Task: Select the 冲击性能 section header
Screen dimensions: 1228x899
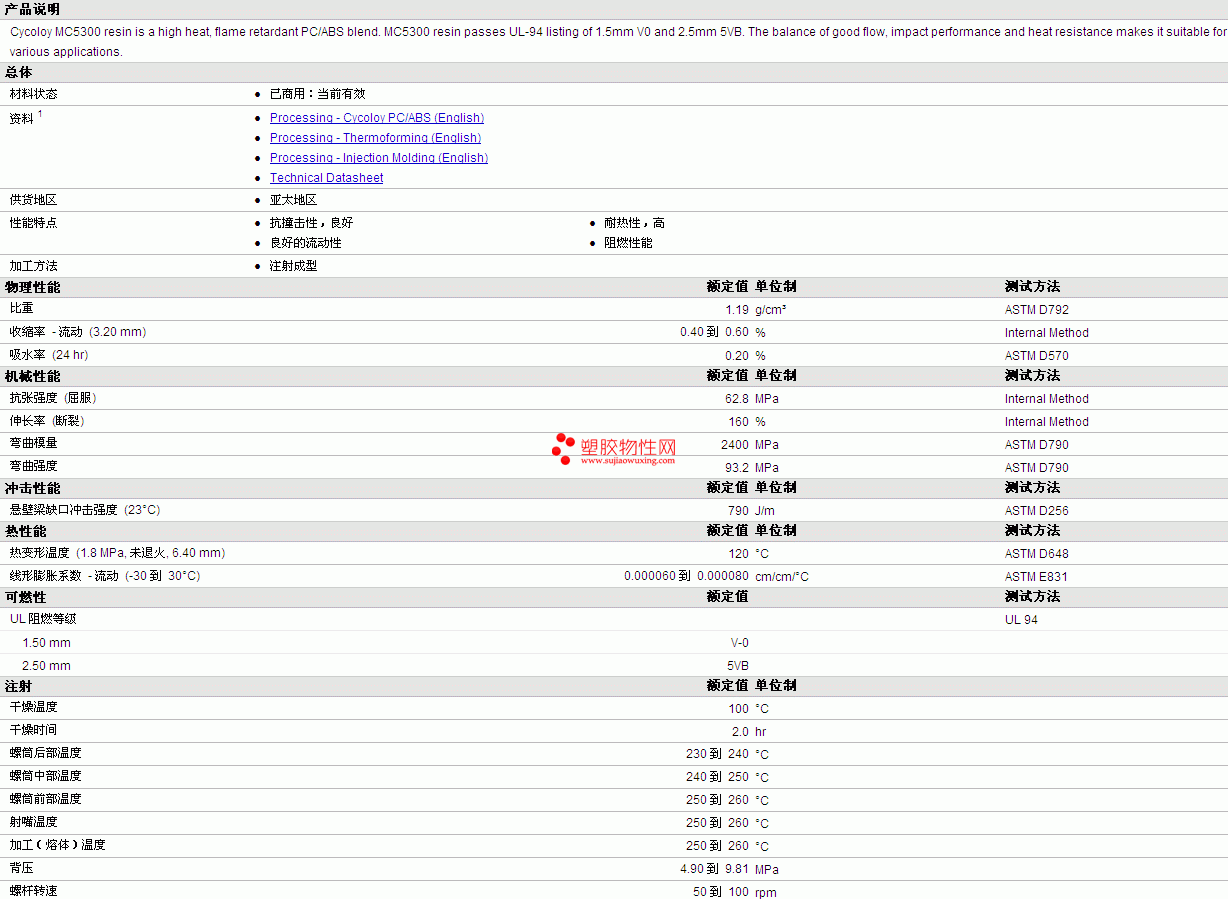Action: click(32, 488)
